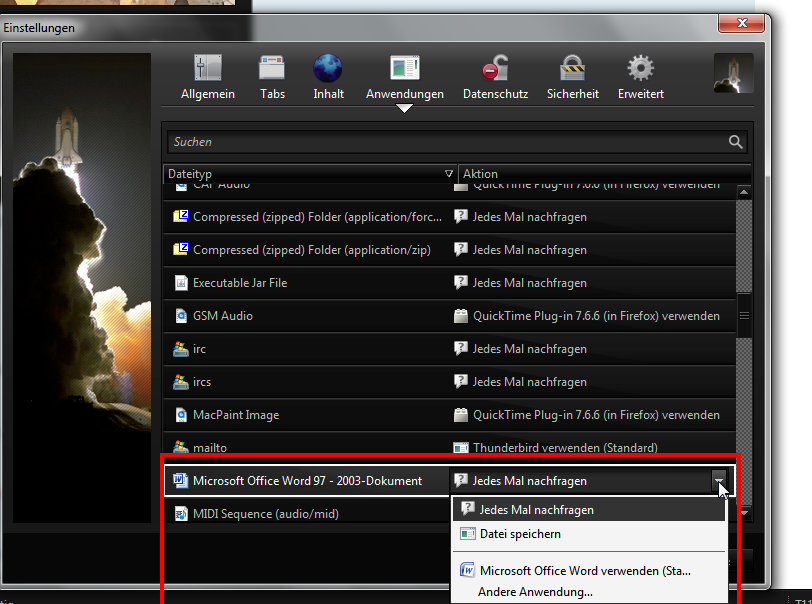Open the Datenschutz settings pane

click(x=495, y=77)
